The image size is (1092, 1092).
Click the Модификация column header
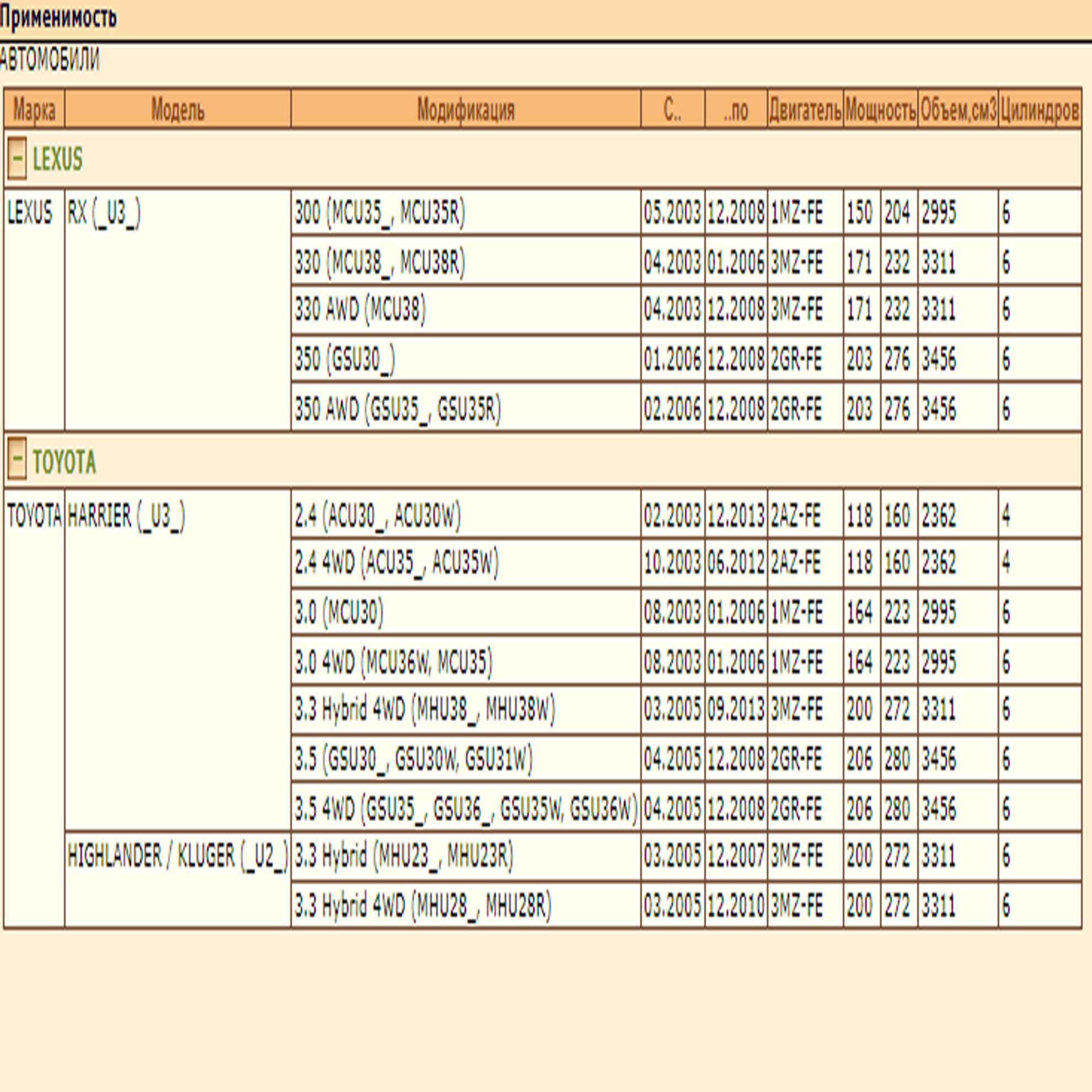pos(465,109)
